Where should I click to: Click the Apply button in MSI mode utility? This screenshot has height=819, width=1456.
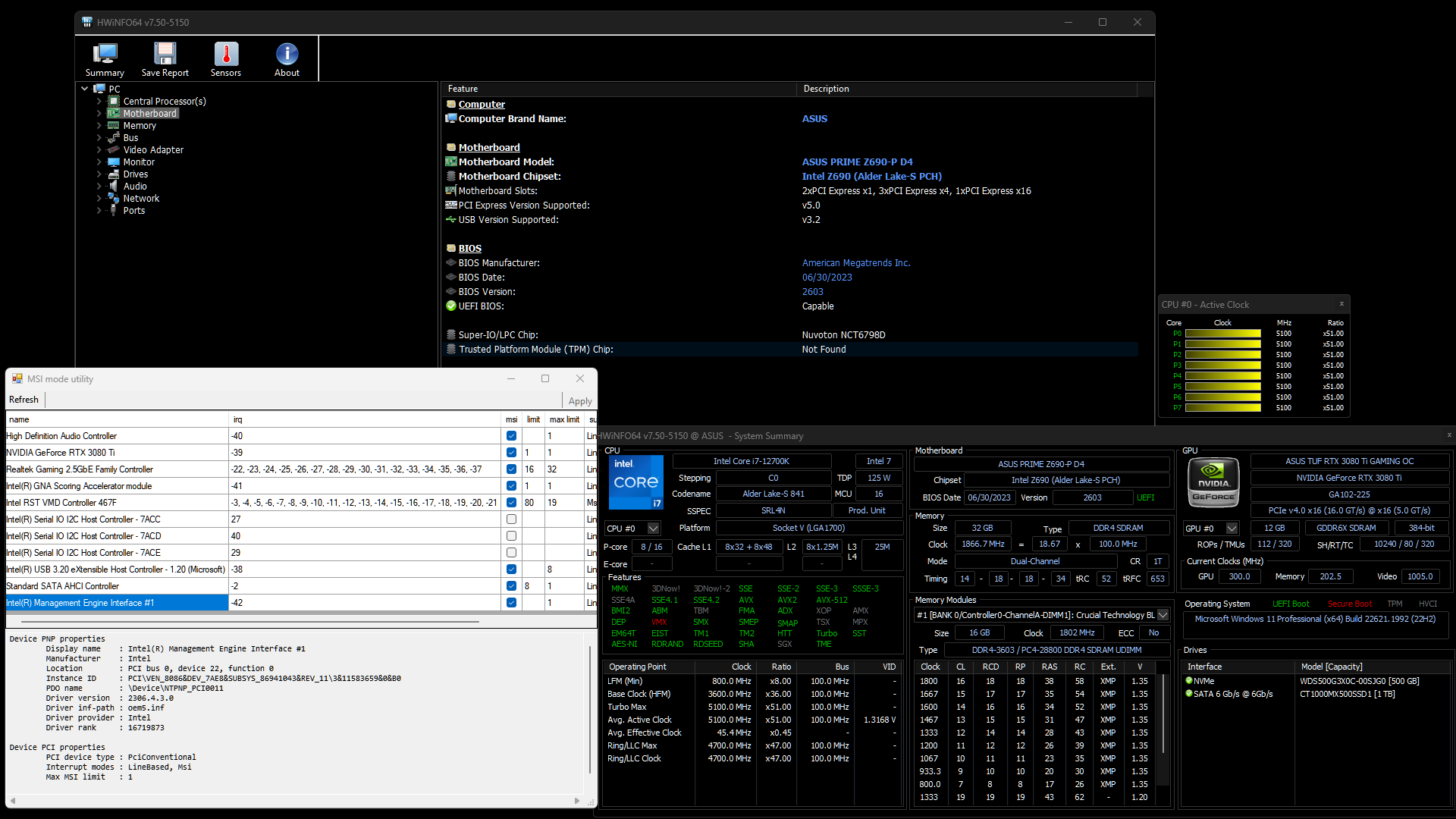click(x=579, y=400)
